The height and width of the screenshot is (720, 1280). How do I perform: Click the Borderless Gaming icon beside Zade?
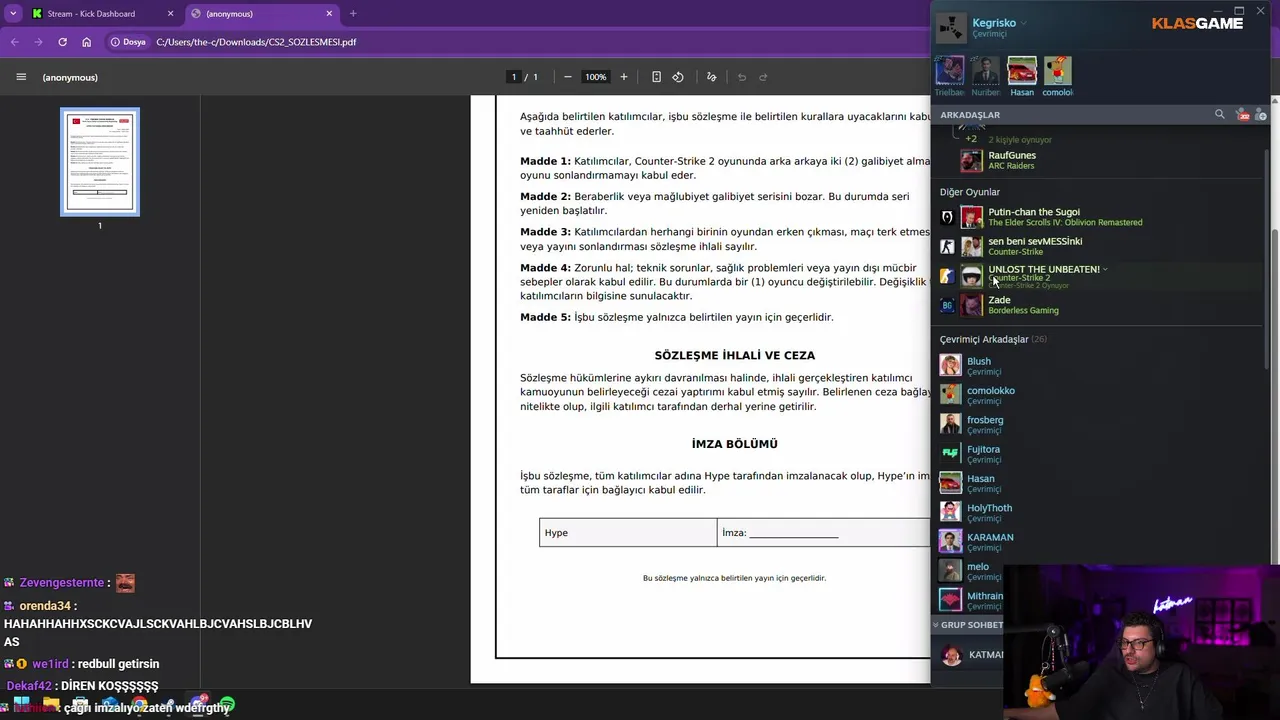pos(947,305)
